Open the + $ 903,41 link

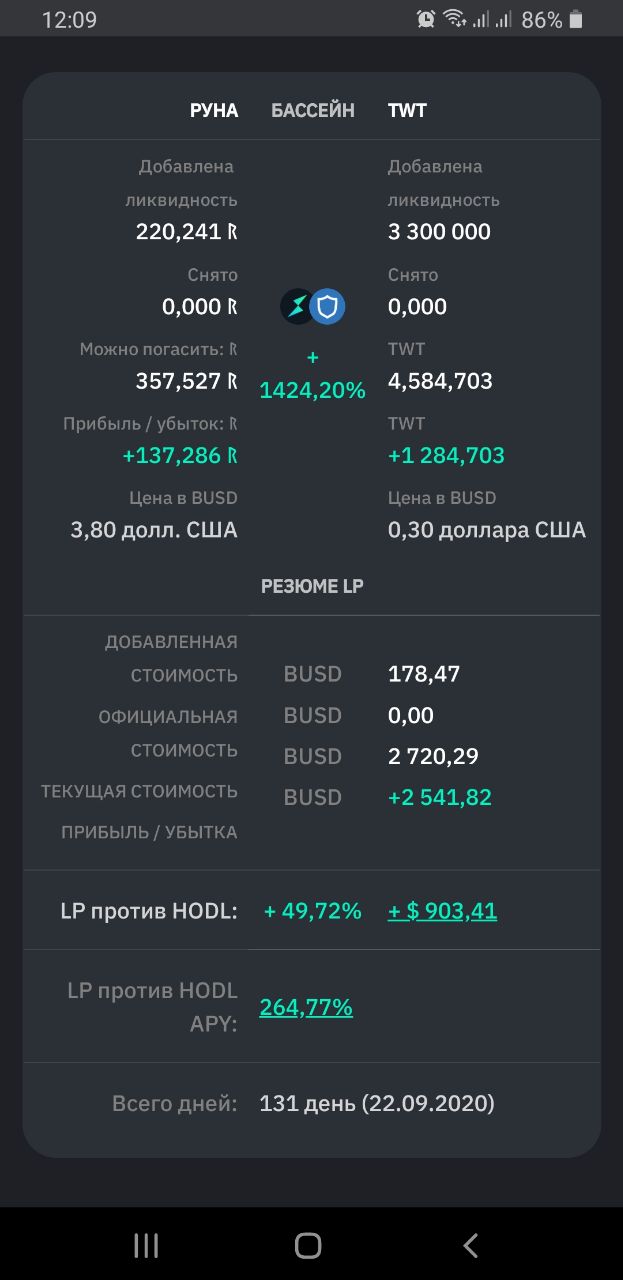442,911
